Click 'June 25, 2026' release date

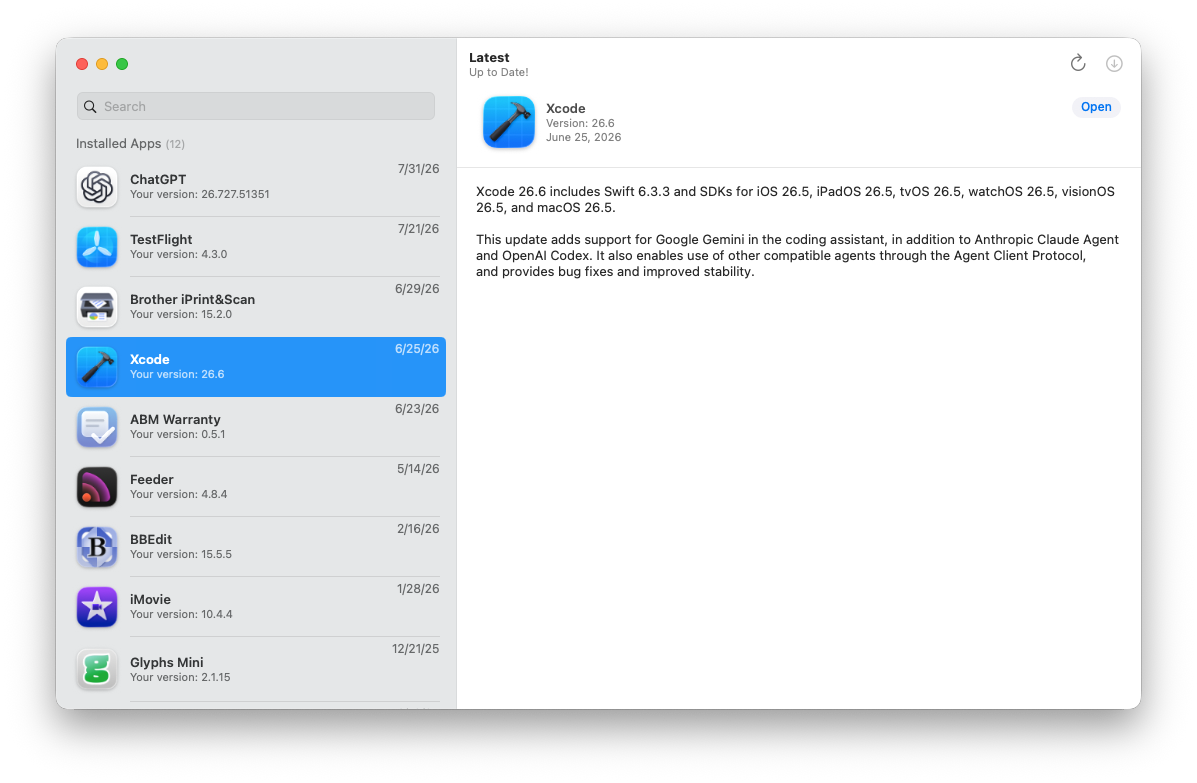click(583, 137)
